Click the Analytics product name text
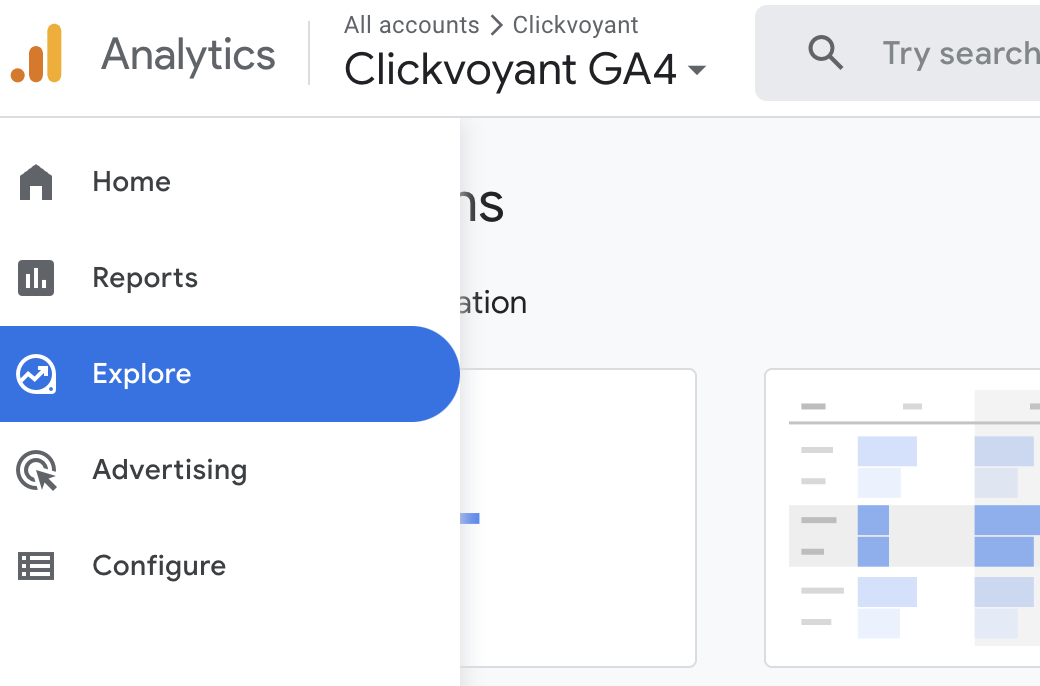The height and width of the screenshot is (686, 1040). tap(188, 54)
